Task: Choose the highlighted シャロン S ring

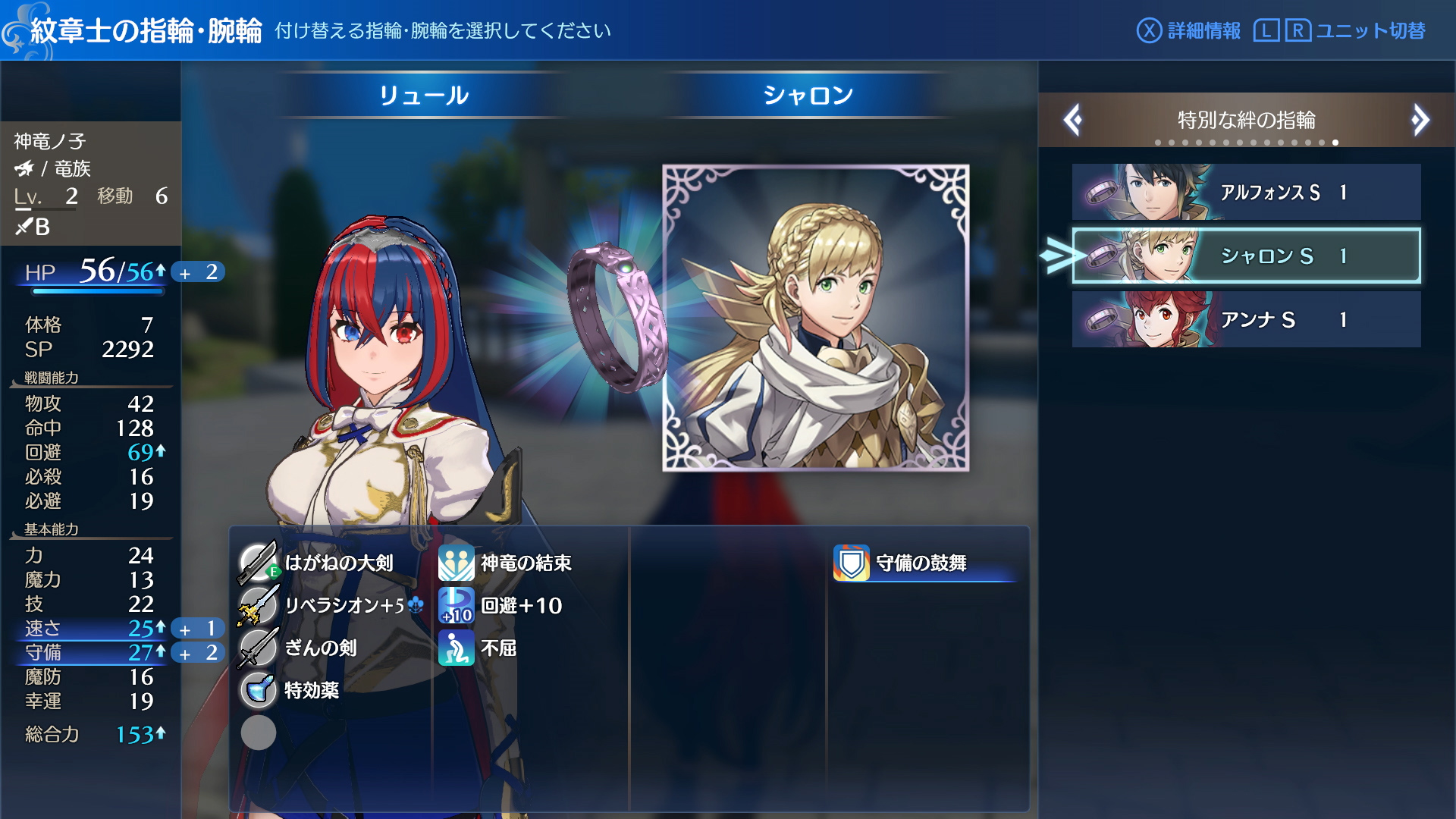Action: coord(1246,256)
